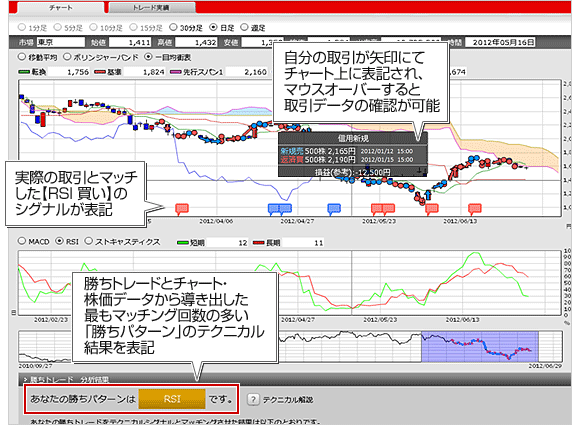
Task: Click the highlighted blue range in overview chart
Action: coord(480,347)
